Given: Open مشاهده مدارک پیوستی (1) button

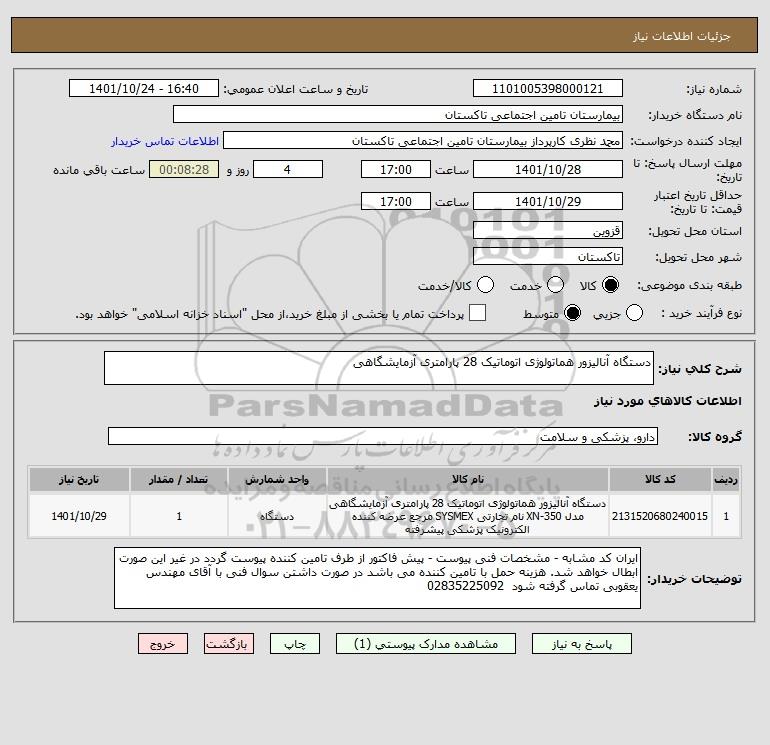Looking at the screenshot, I should [x=426, y=644].
